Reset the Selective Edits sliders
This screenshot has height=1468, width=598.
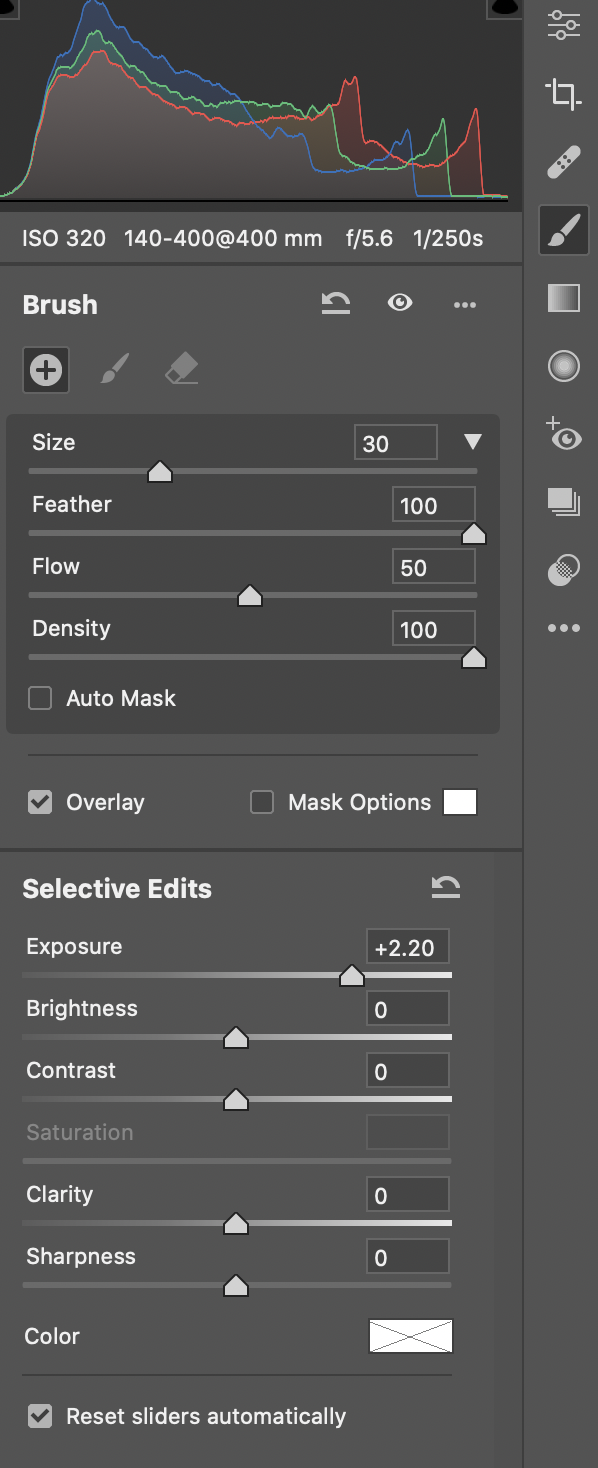(x=446, y=886)
